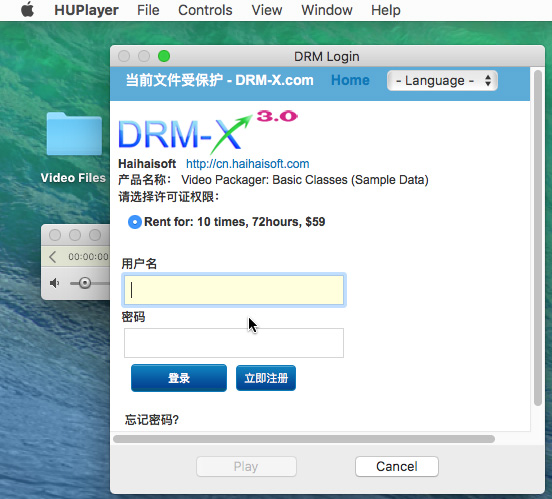Select Rent for 10 times radio button
Image resolution: width=552 pixels, height=499 pixels.
(x=134, y=222)
